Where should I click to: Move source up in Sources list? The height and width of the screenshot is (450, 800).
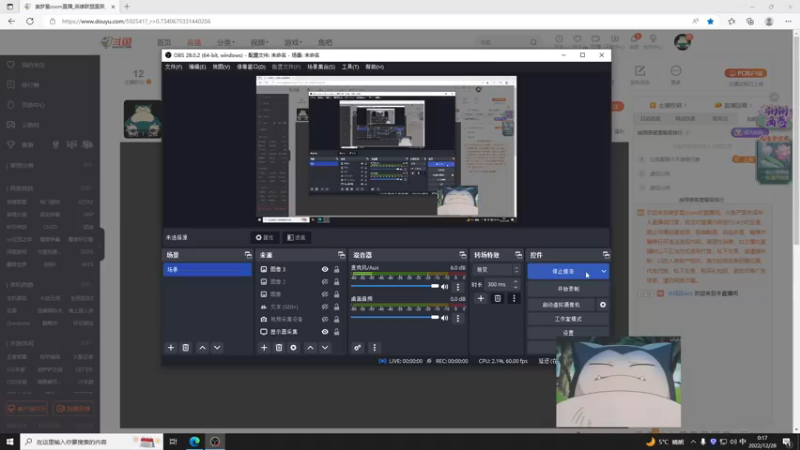pos(310,347)
